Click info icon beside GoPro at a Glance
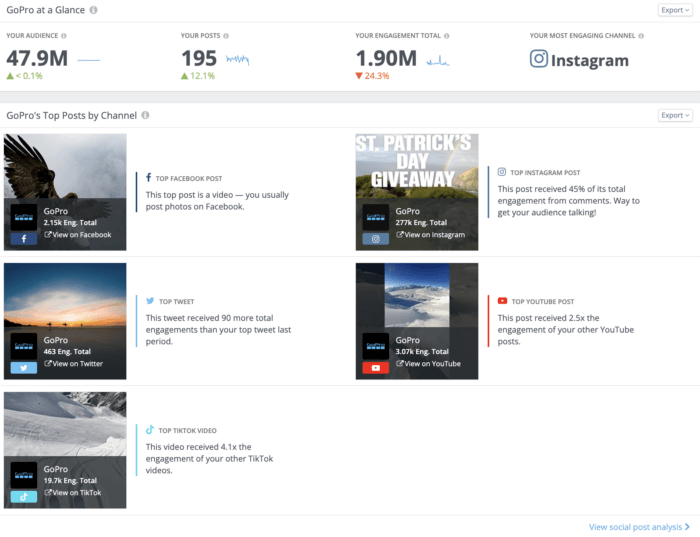This screenshot has width=700, height=537. (93, 10)
